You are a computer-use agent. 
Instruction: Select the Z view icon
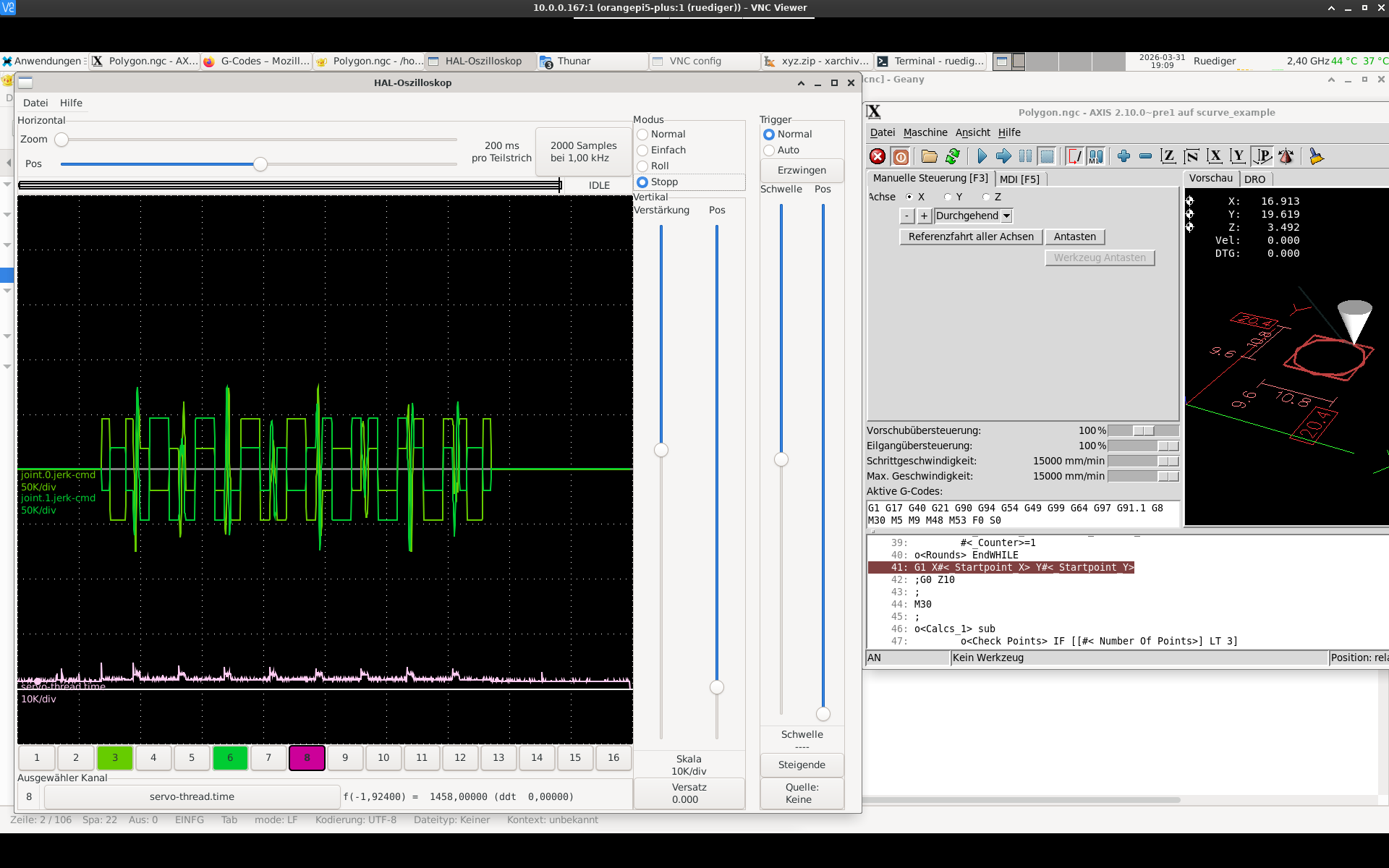click(x=1168, y=156)
